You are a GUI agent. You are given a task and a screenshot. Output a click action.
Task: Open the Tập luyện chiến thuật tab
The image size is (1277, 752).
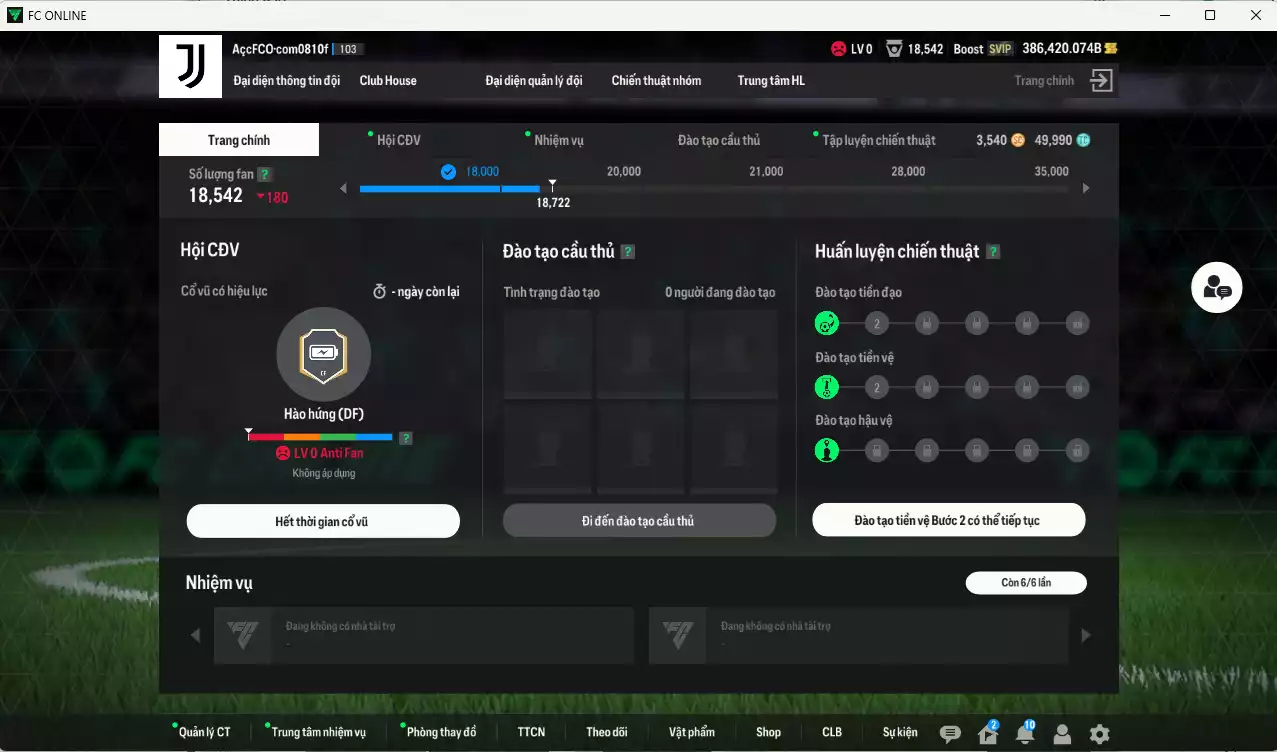click(x=878, y=140)
